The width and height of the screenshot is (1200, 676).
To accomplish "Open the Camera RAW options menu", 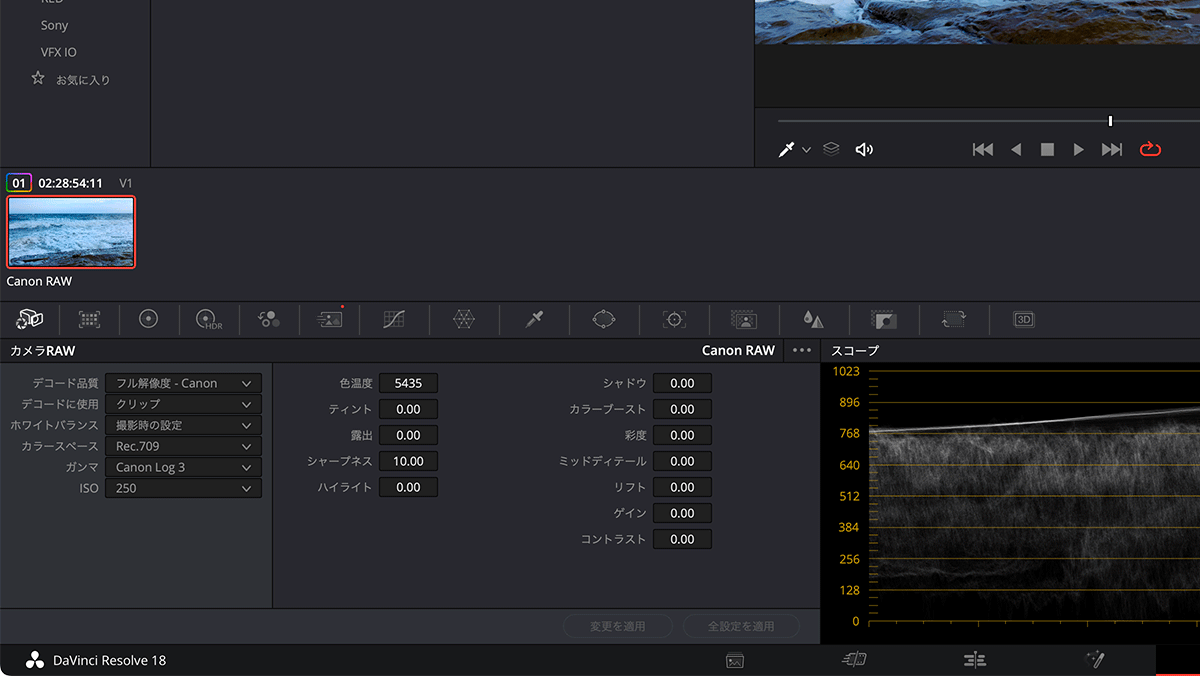I will 800,351.
